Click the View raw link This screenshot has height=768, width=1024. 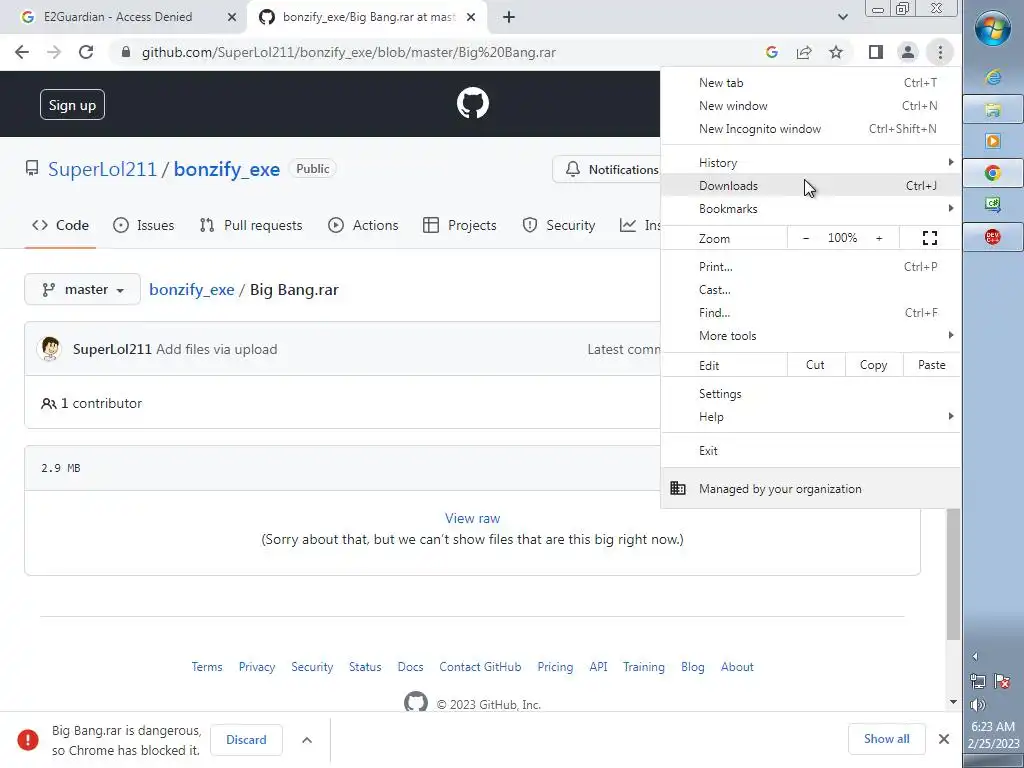point(472,519)
